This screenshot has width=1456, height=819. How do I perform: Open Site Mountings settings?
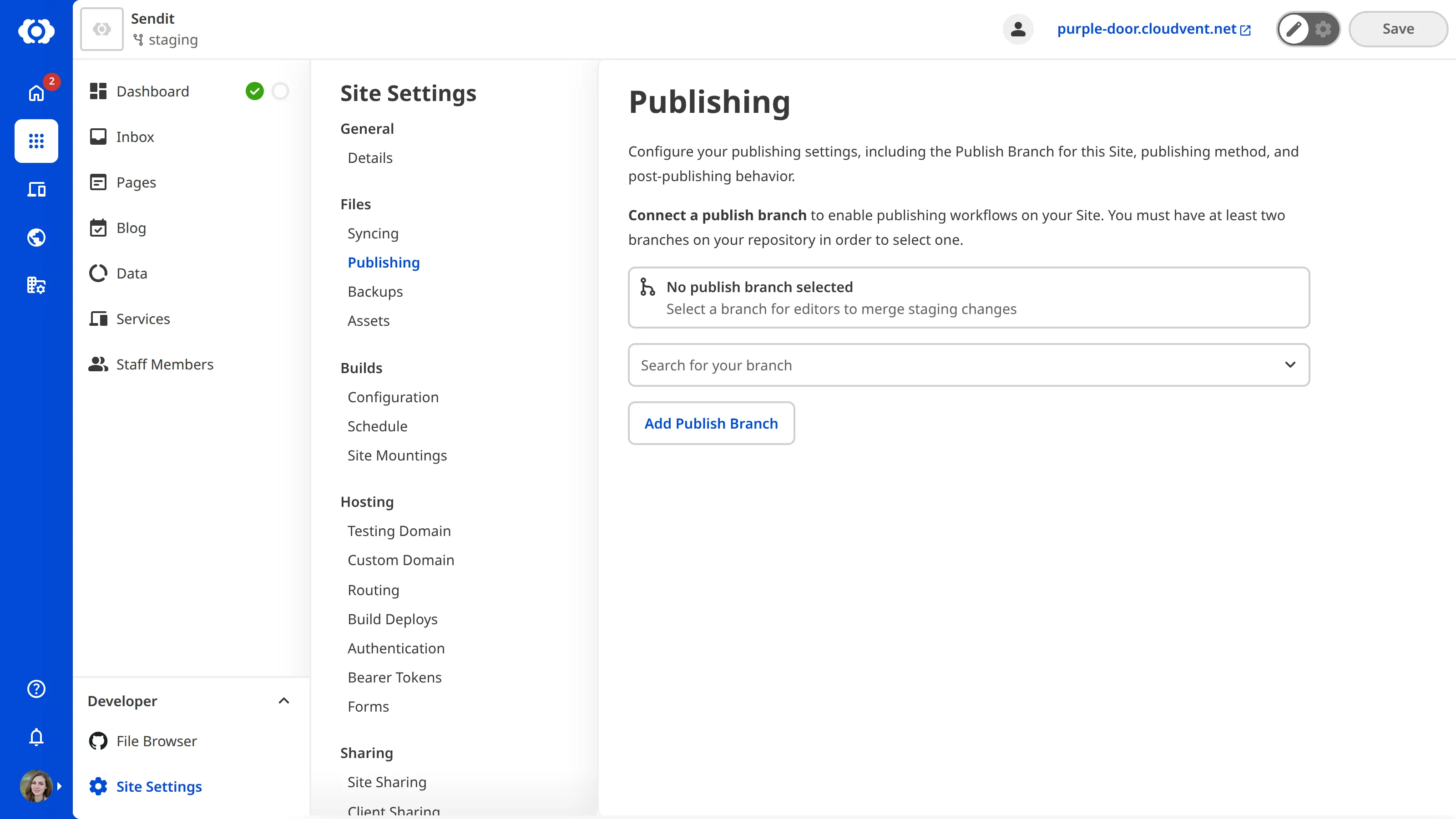[x=397, y=455]
